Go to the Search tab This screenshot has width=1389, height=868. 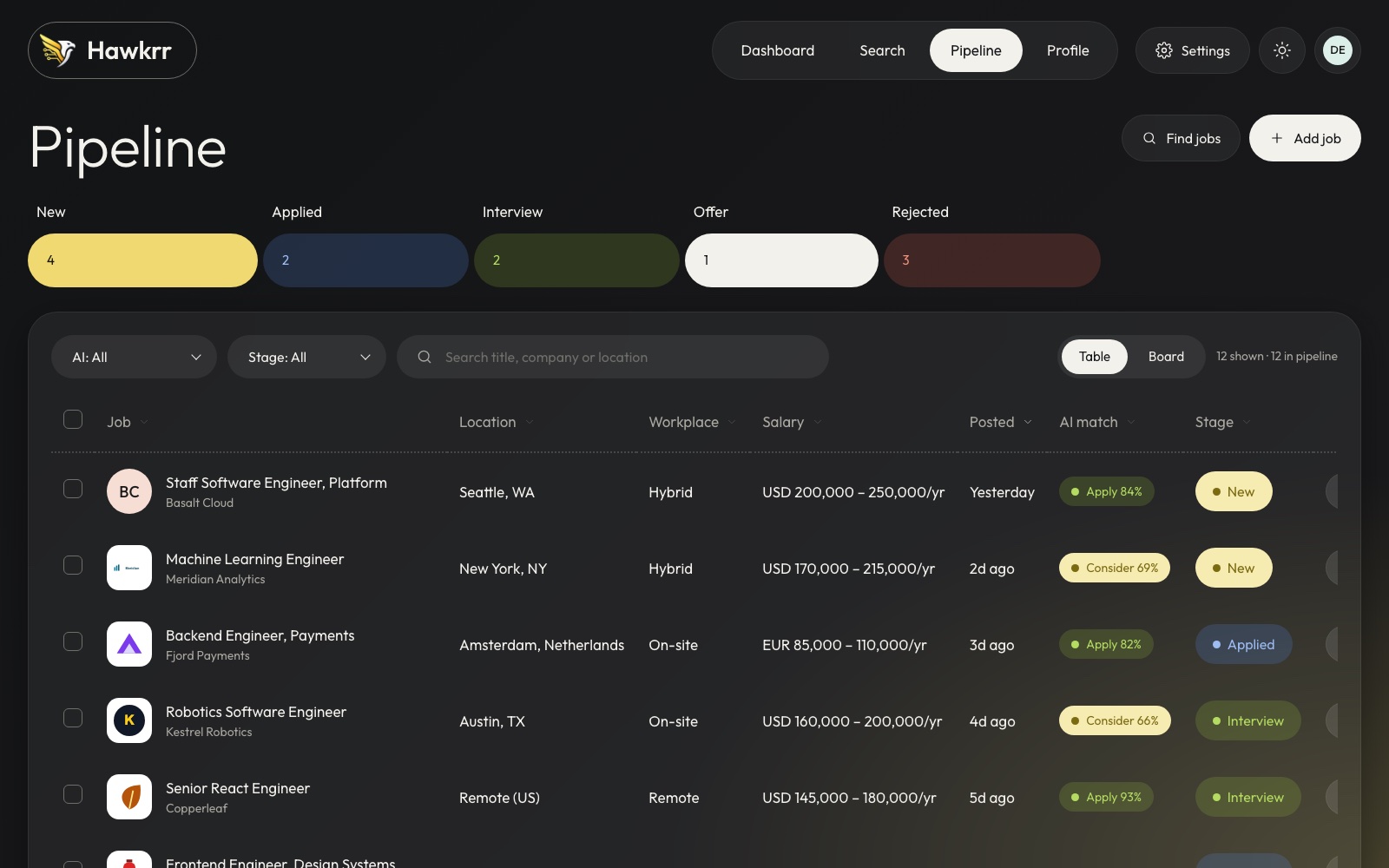coord(882,50)
